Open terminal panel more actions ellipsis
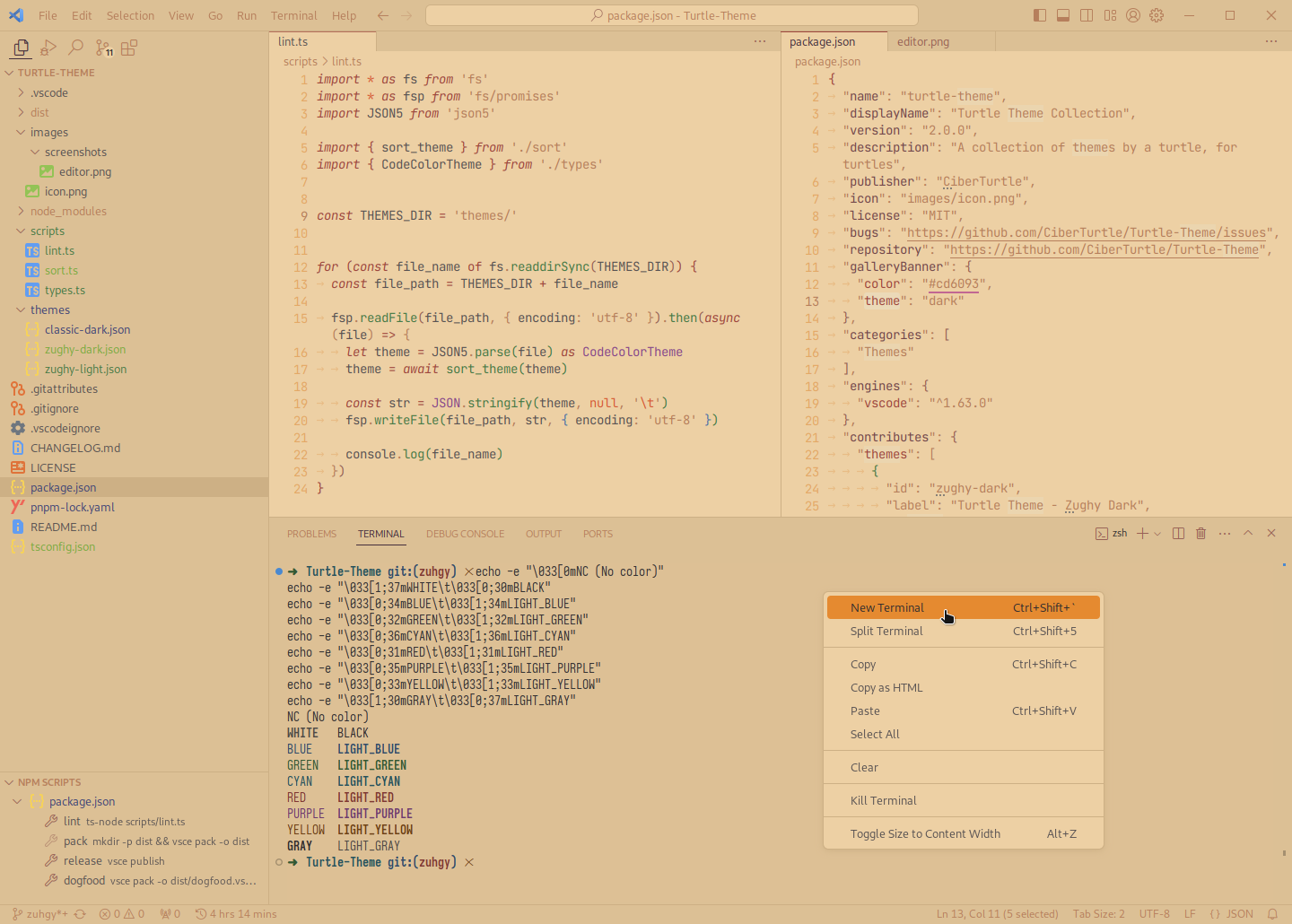Screen dimensions: 1292x924 (1225, 533)
